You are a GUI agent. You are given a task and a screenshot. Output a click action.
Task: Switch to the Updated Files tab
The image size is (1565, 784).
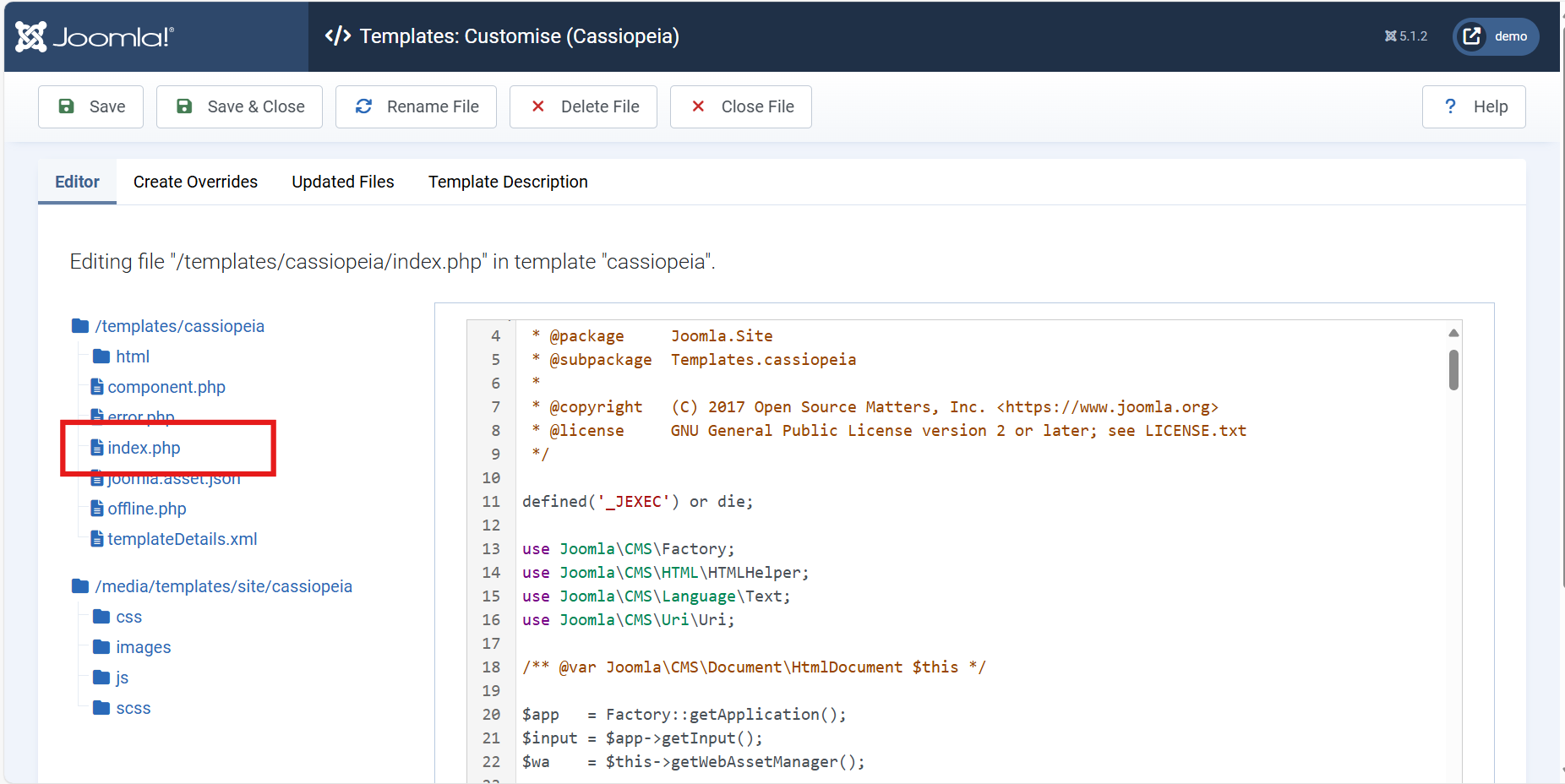coord(343,182)
